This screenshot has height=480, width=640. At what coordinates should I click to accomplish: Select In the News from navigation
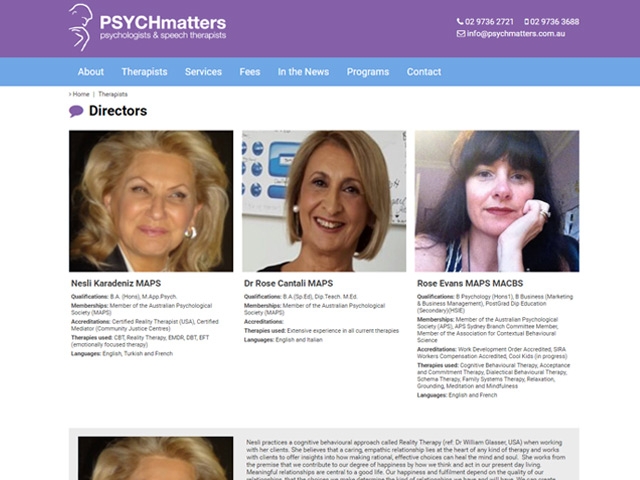pos(303,72)
